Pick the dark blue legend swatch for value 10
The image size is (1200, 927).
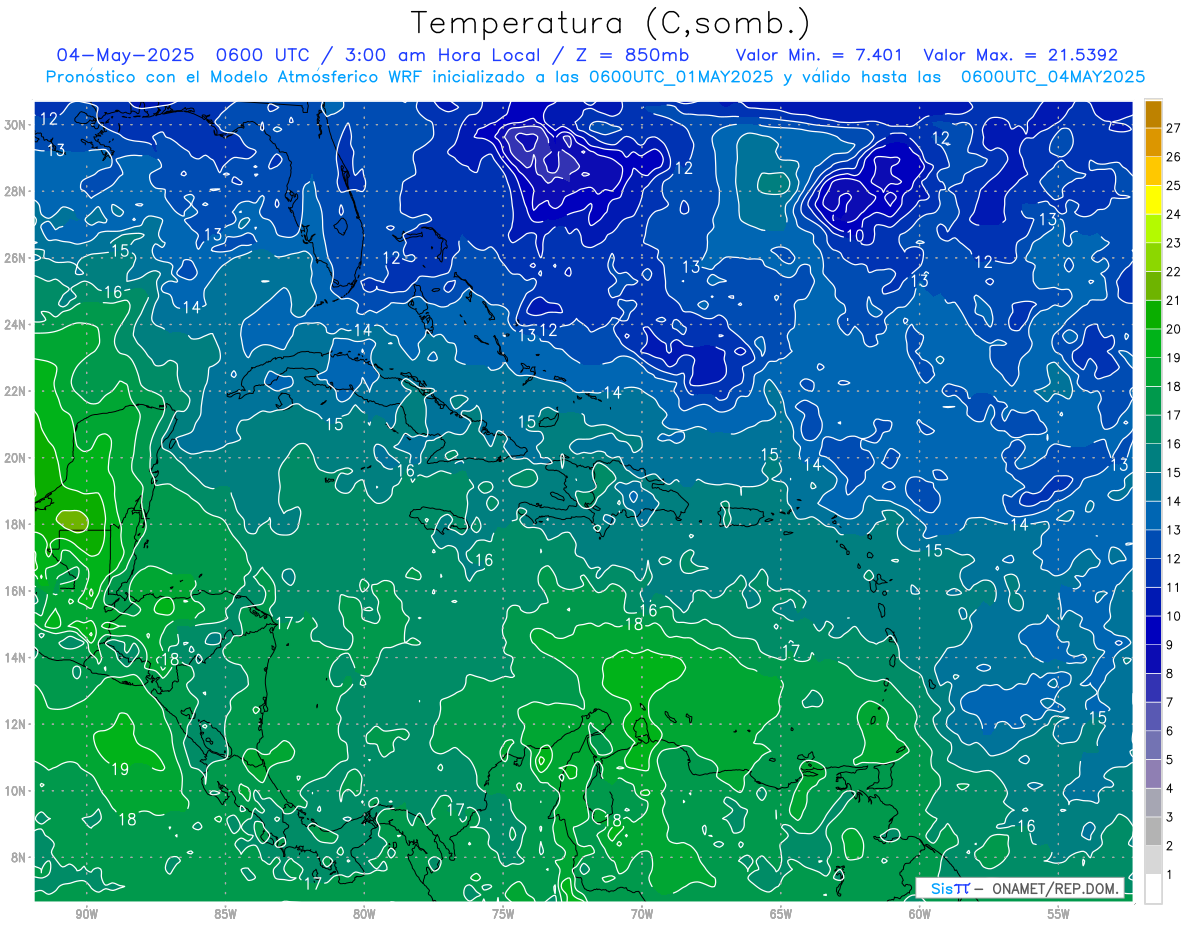pos(1153,603)
